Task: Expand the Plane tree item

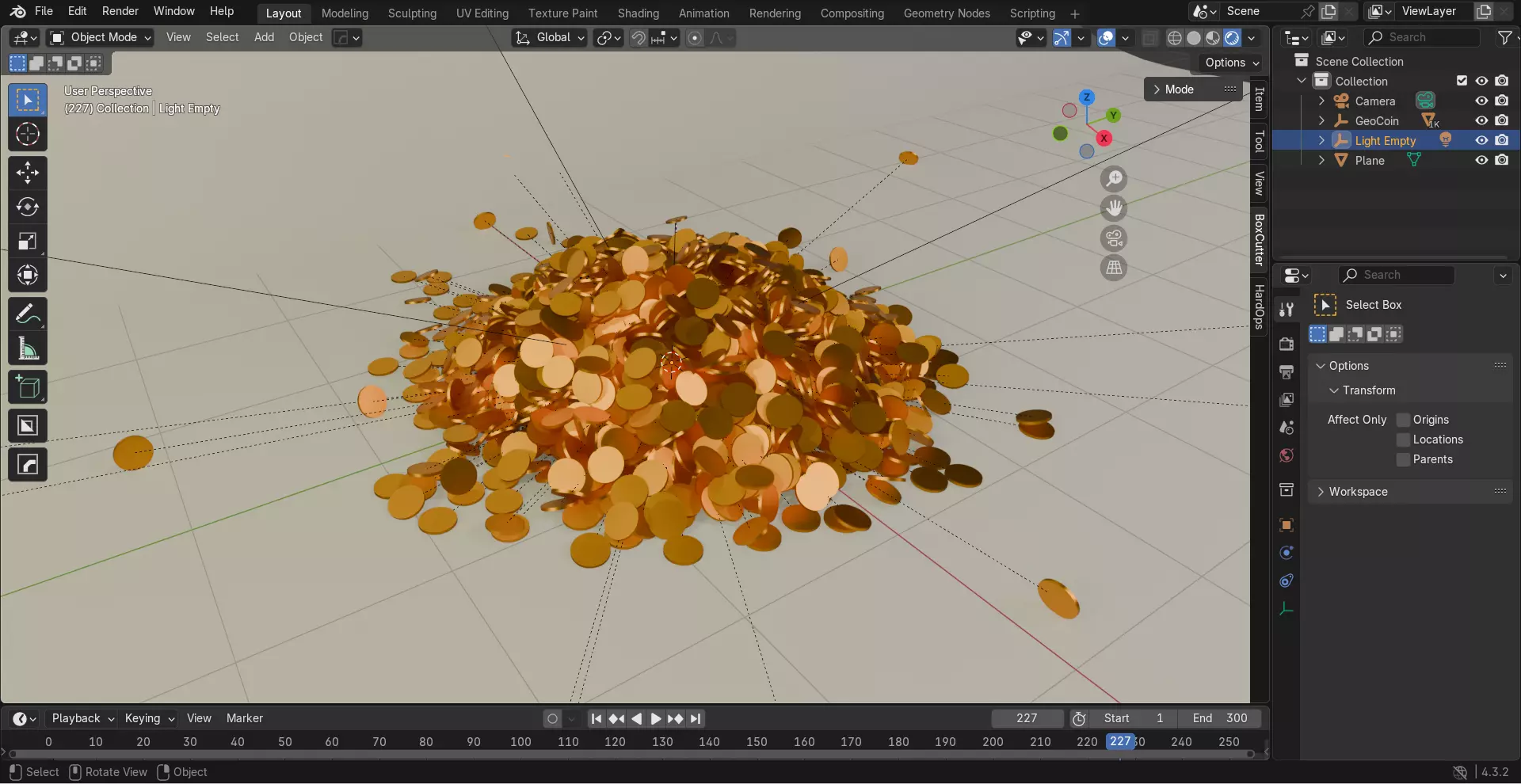Action: (x=1321, y=160)
